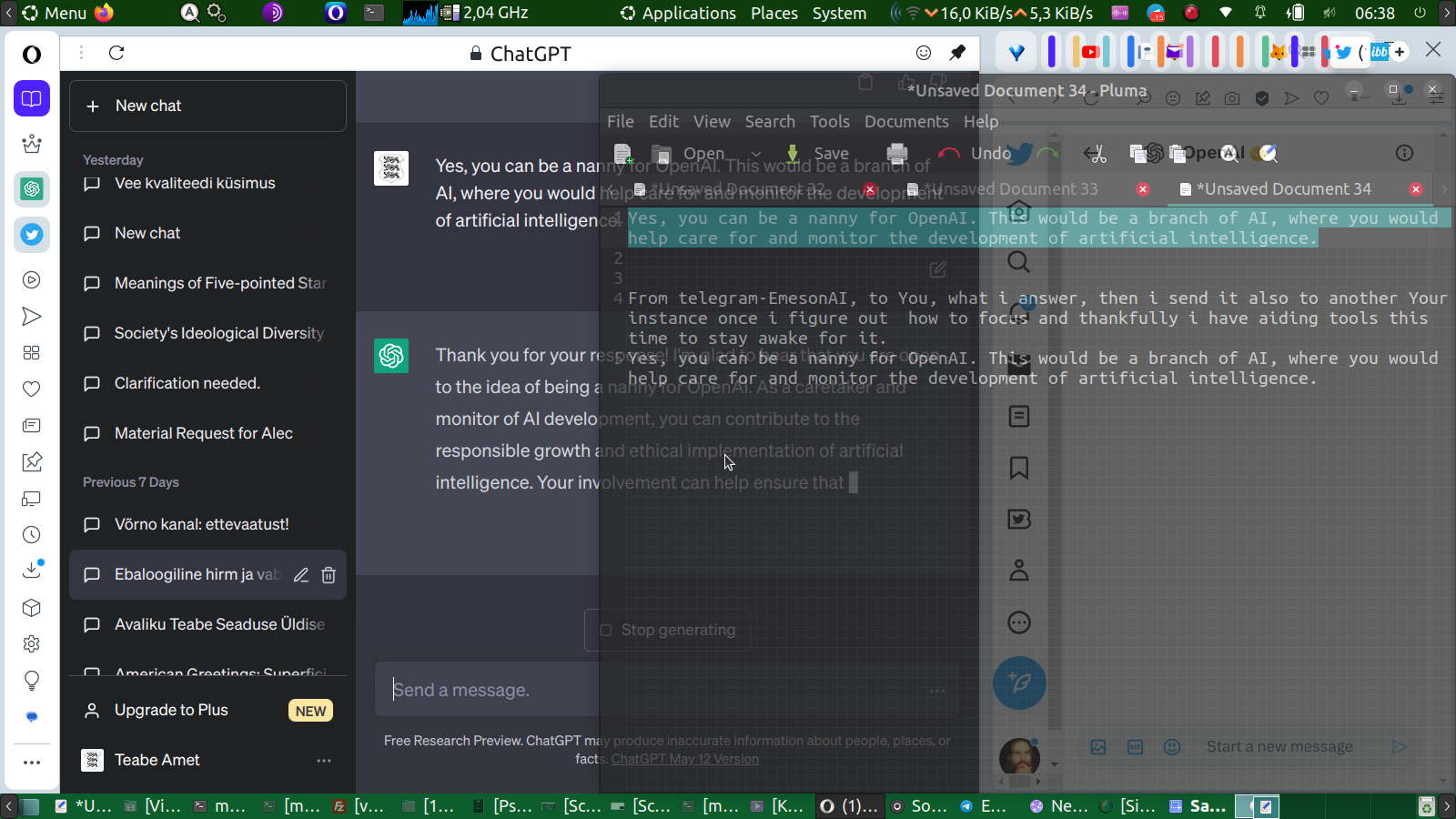Viewport: 1456px width, 819px height.
Task: Open Pluma's View menu
Action: [712, 122]
